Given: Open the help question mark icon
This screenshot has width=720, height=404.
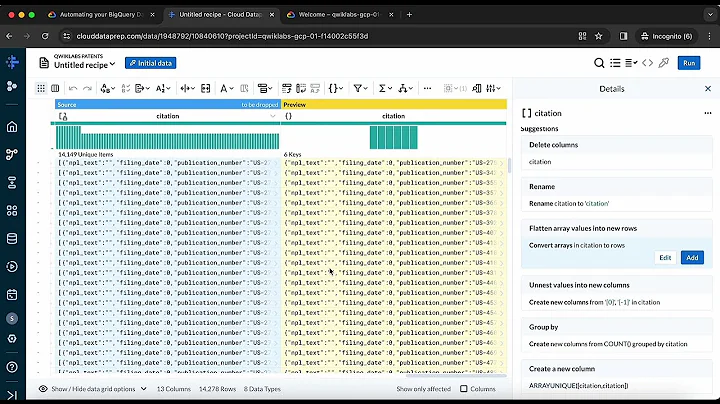Looking at the screenshot, I should coord(12,367).
